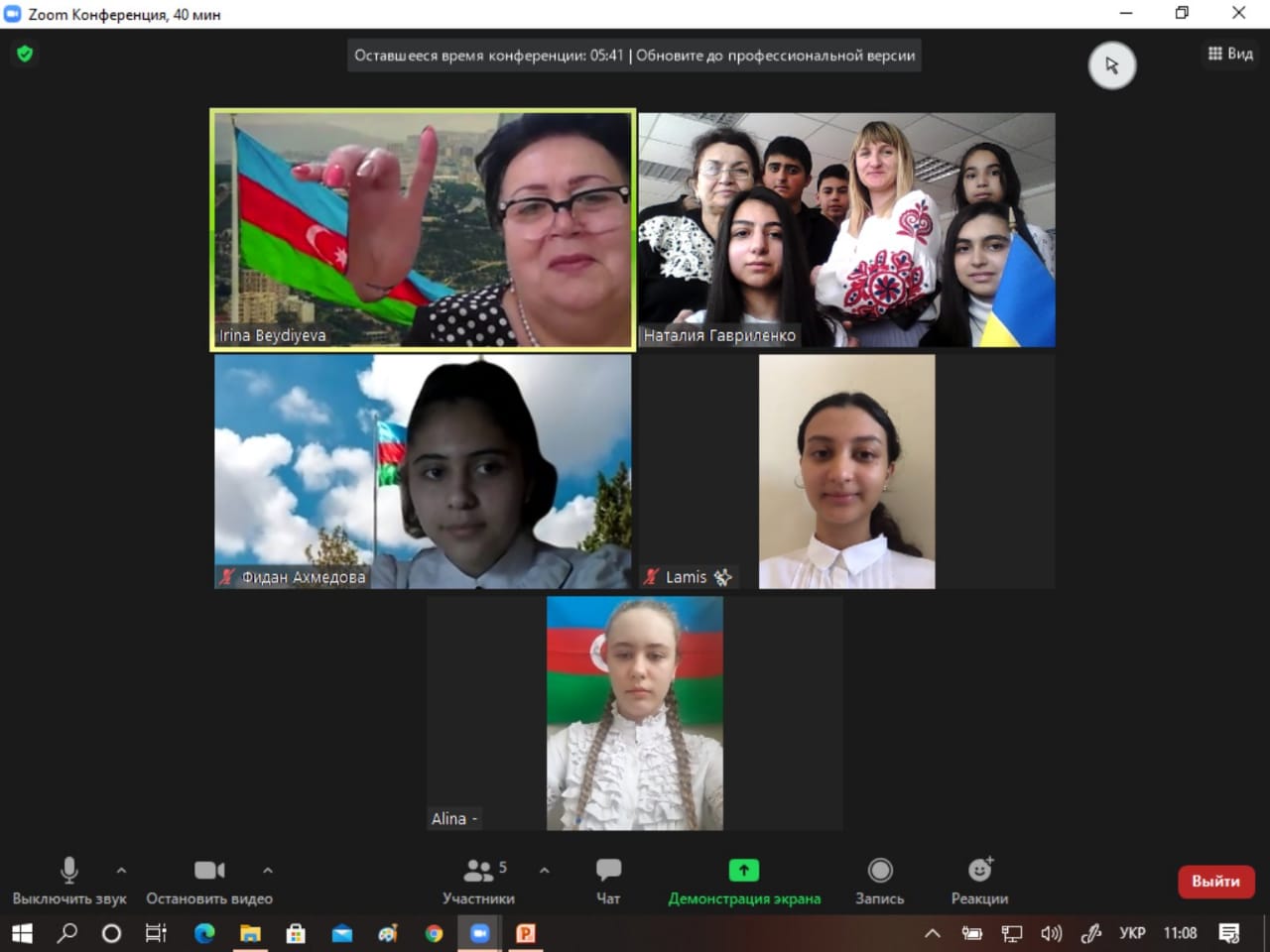Open the Чат chat panel
Screen dimensions: 1270x952
(x=608, y=881)
